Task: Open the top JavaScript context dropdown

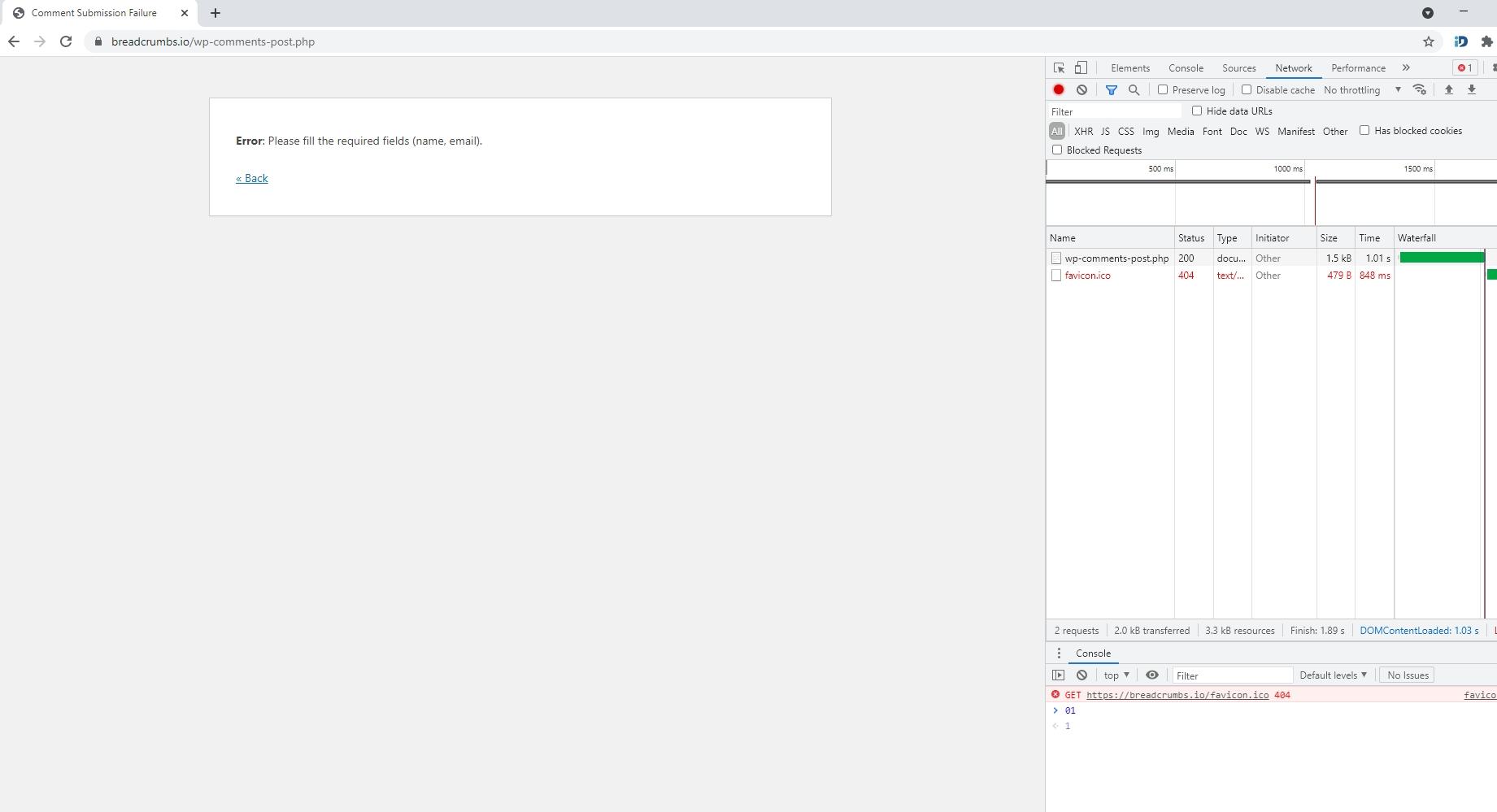Action: [1116, 675]
